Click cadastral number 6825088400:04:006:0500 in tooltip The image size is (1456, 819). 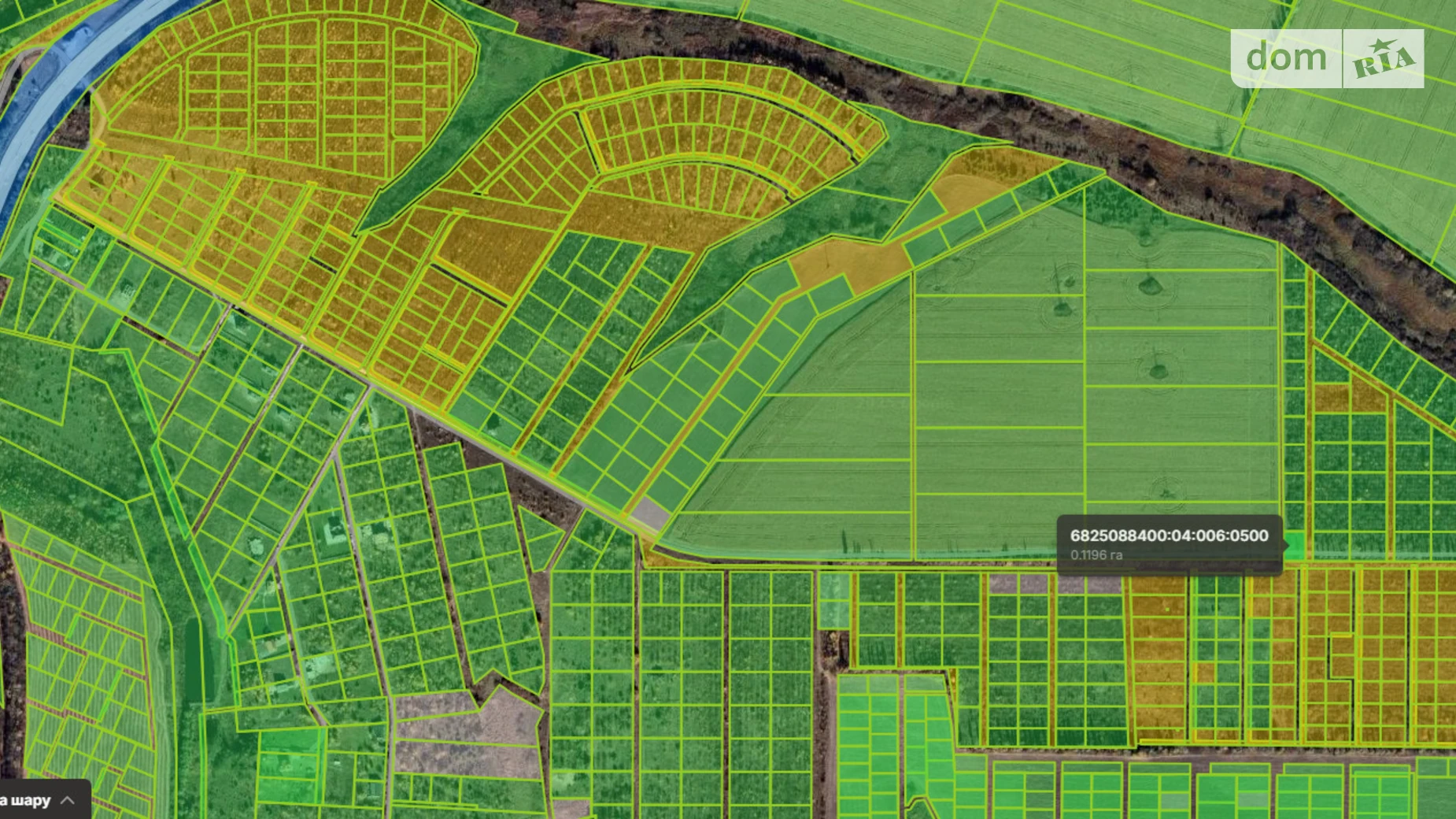[1169, 535]
